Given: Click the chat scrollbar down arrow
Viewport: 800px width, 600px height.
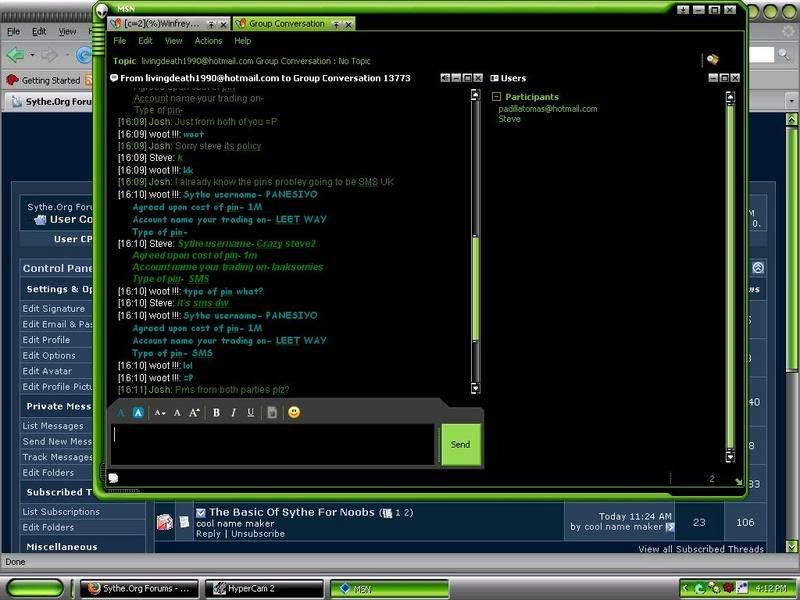Looking at the screenshot, I should pos(476,388).
